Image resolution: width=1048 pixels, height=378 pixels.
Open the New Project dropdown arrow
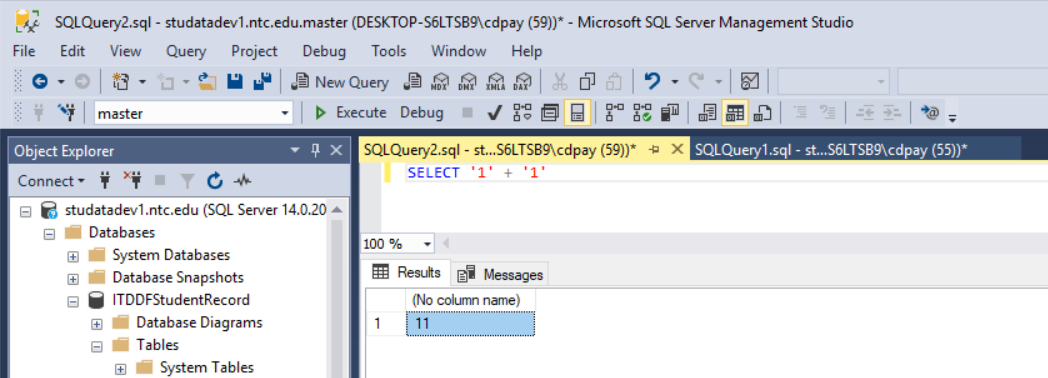point(142,82)
